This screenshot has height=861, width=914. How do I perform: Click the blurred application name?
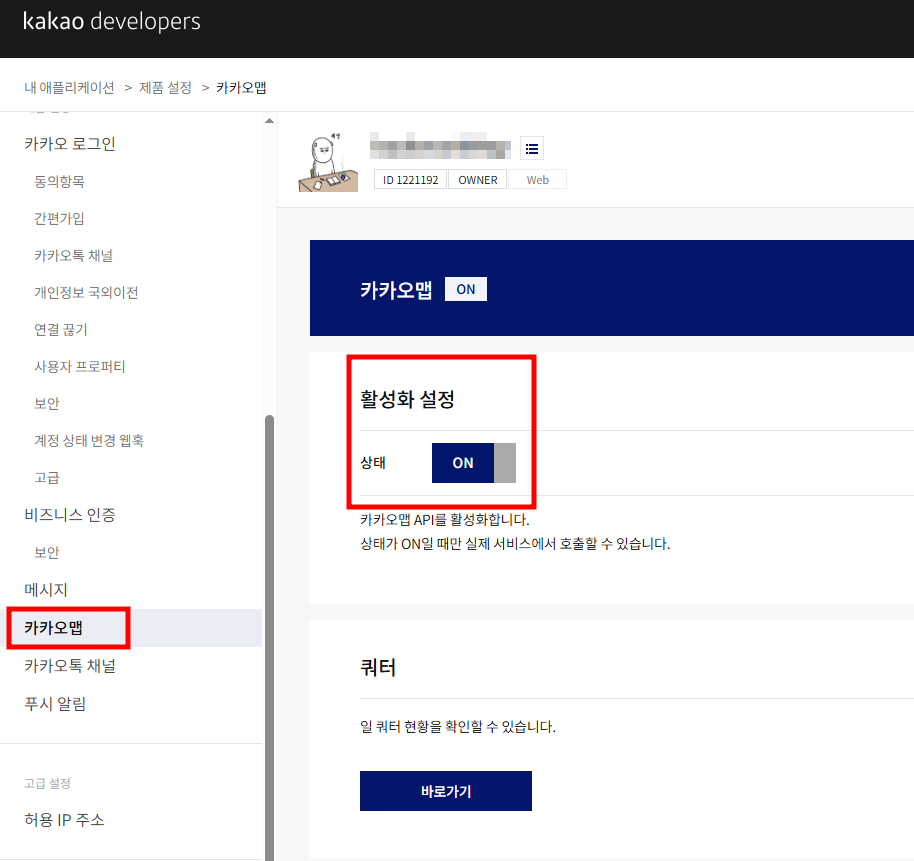point(440,147)
